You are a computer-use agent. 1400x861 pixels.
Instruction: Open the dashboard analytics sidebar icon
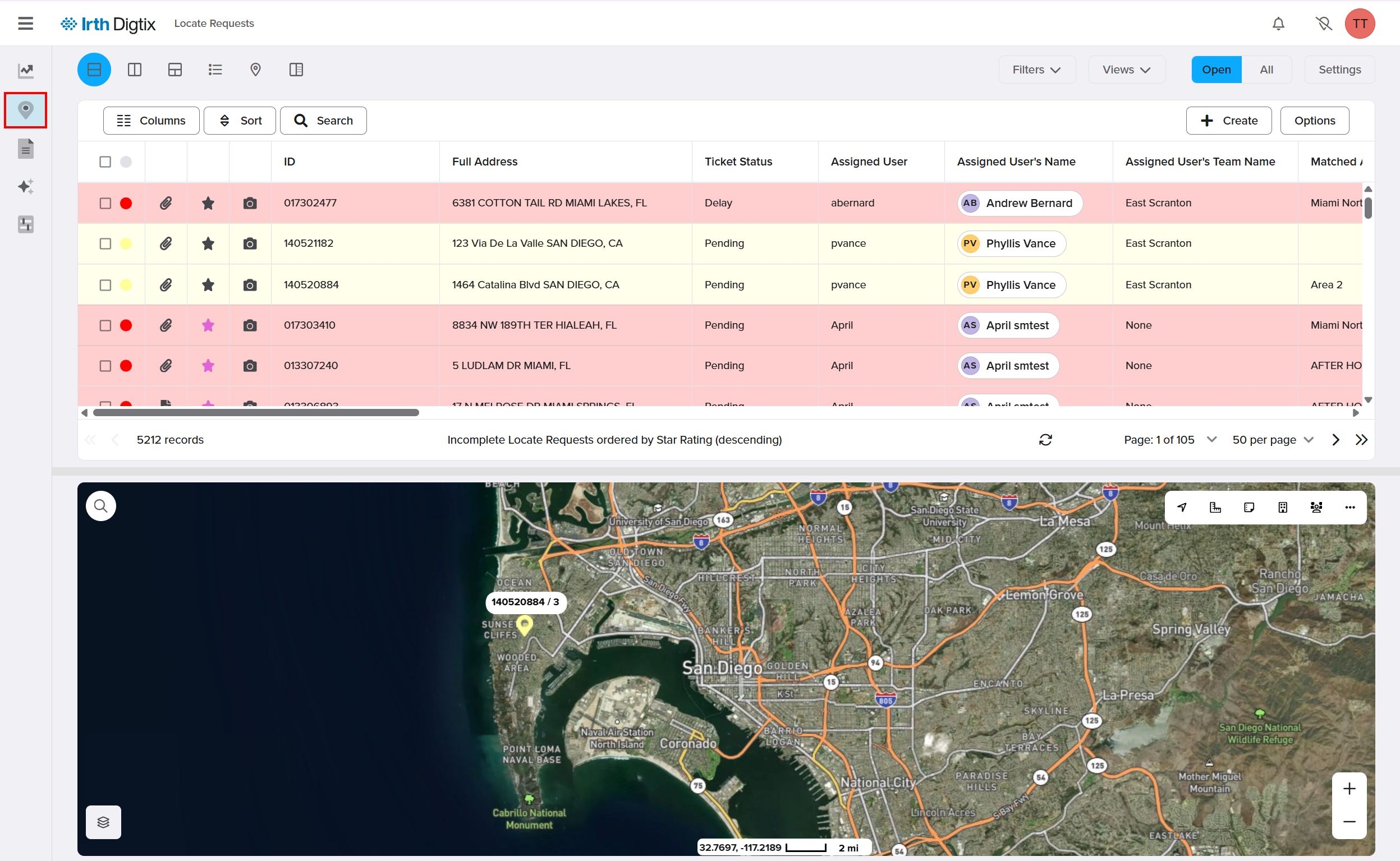[x=26, y=71]
